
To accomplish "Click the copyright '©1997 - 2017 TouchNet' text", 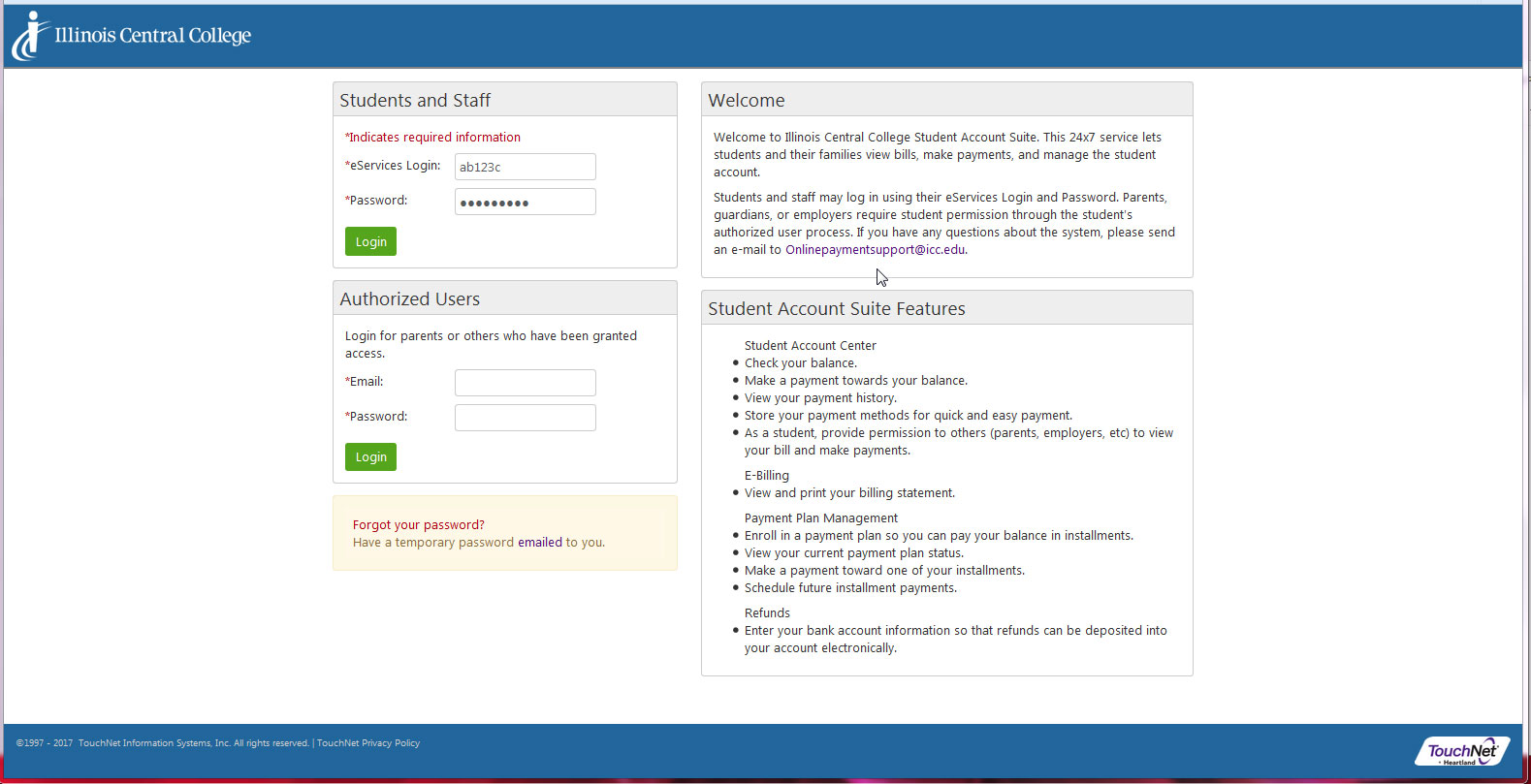I will click(163, 743).
